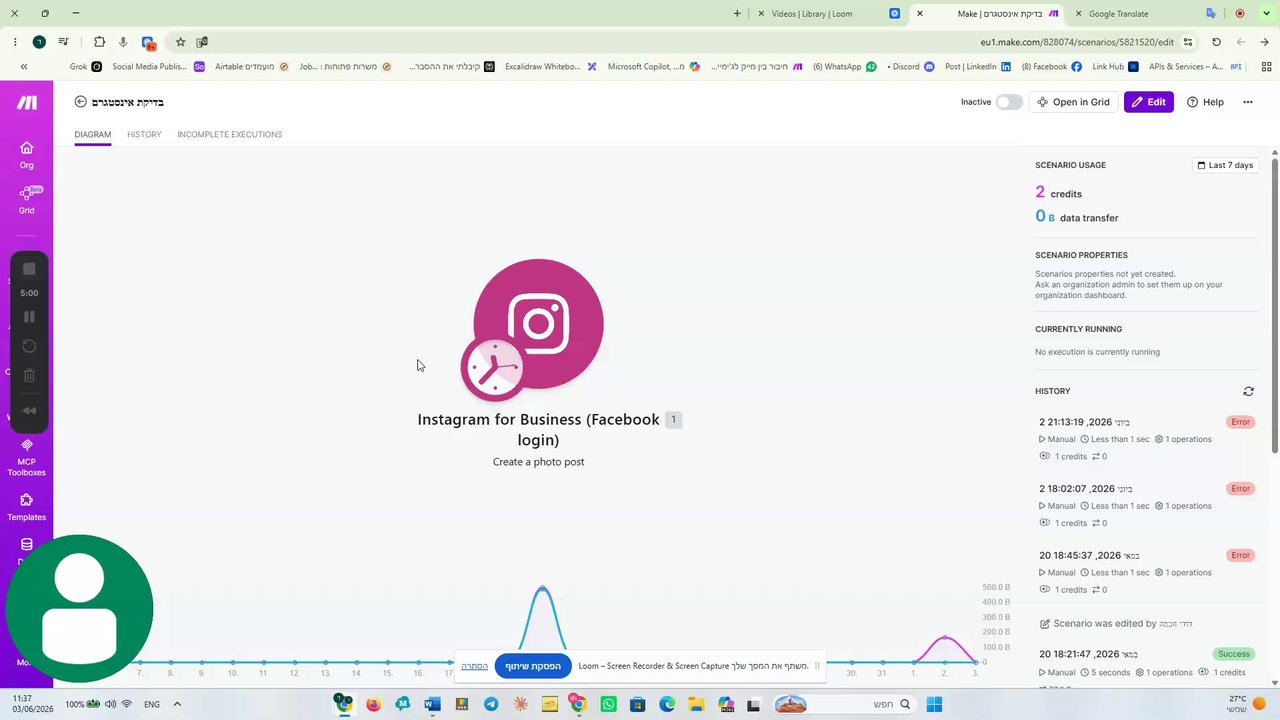Viewport: 1280px width, 720px height.
Task: Open Word from the taskbar
Action: [432, 705]
